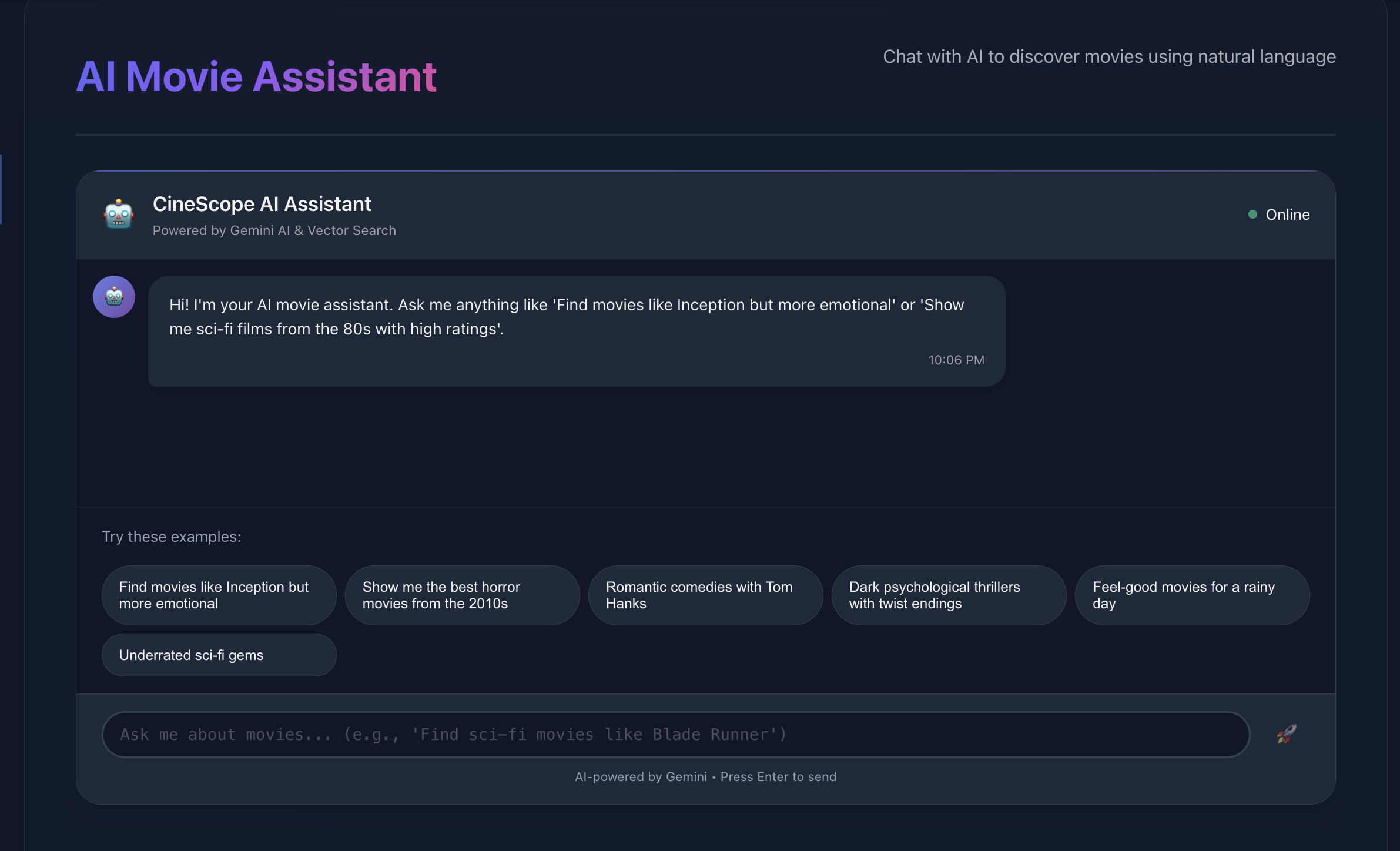Click the 'Chat with AI to discover movies' subtitle
The image size is (1400, 851).
(1109, 56)
